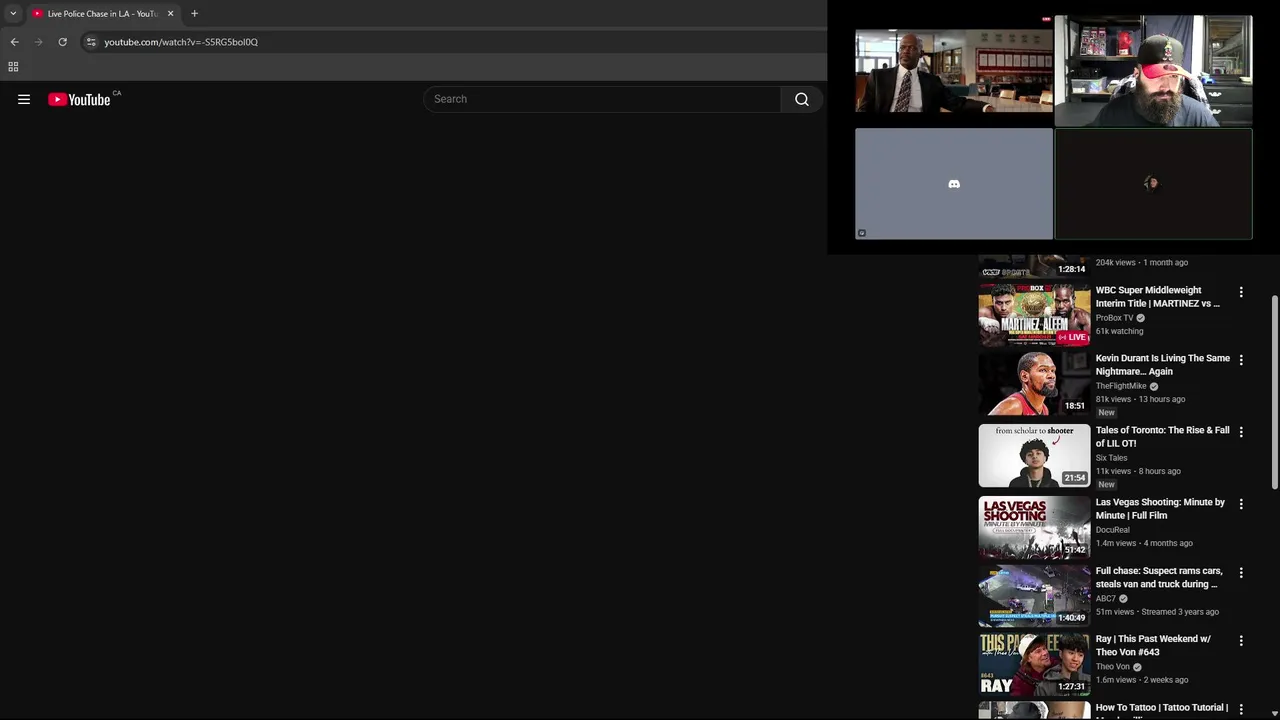
Task: Open the Las Vegas Shooting thumbnail
Action: 1034,527
